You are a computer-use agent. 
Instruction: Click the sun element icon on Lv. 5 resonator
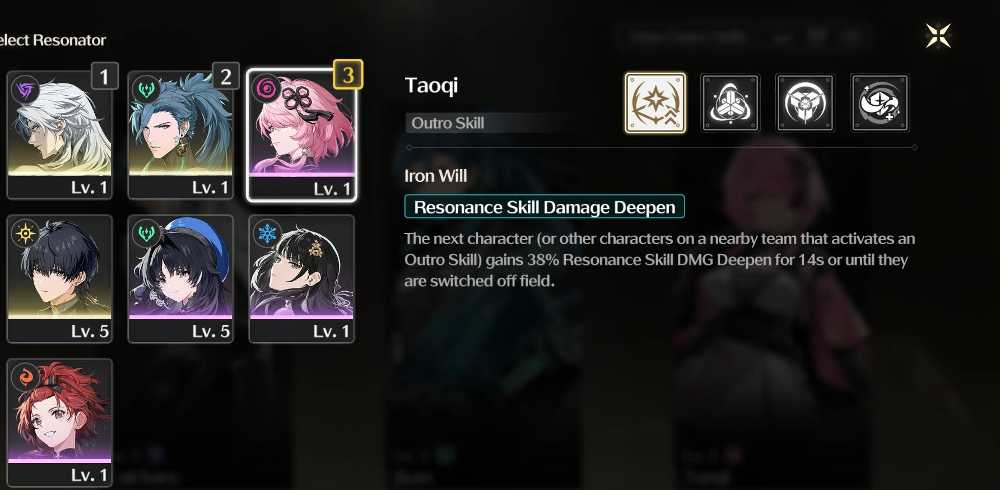[x=26, y=234]
